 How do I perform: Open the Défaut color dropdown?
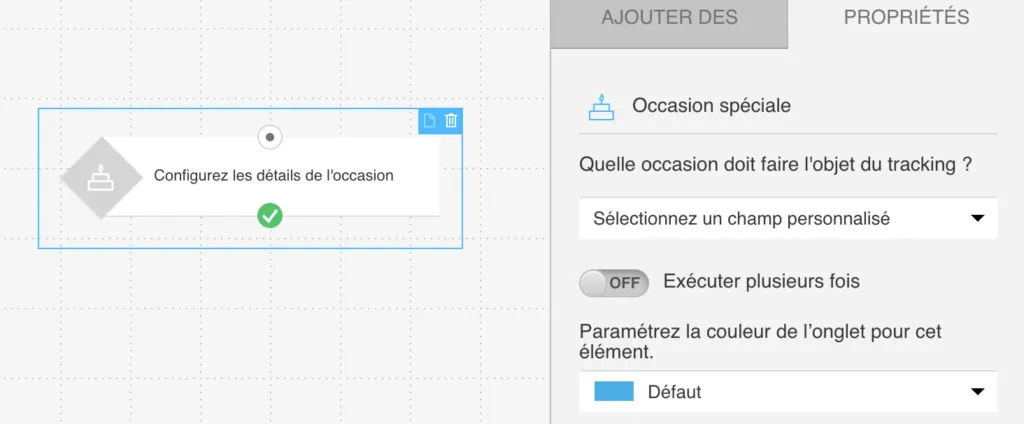pyautogui.click(x=788, y=392)
